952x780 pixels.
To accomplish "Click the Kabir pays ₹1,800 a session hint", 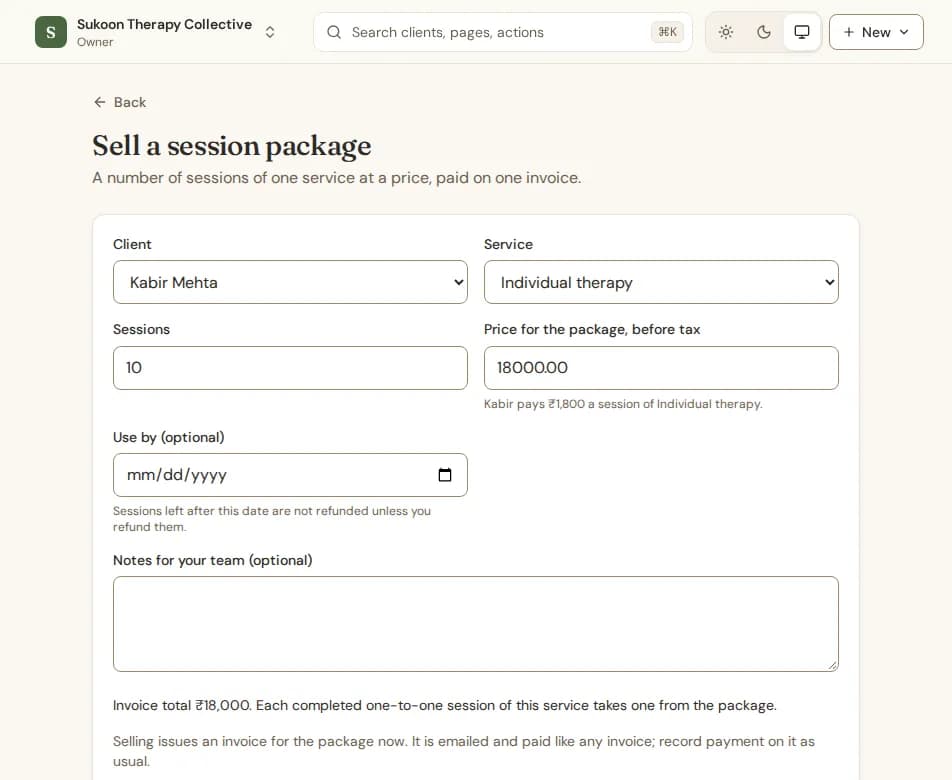I will tap(623, 404).
